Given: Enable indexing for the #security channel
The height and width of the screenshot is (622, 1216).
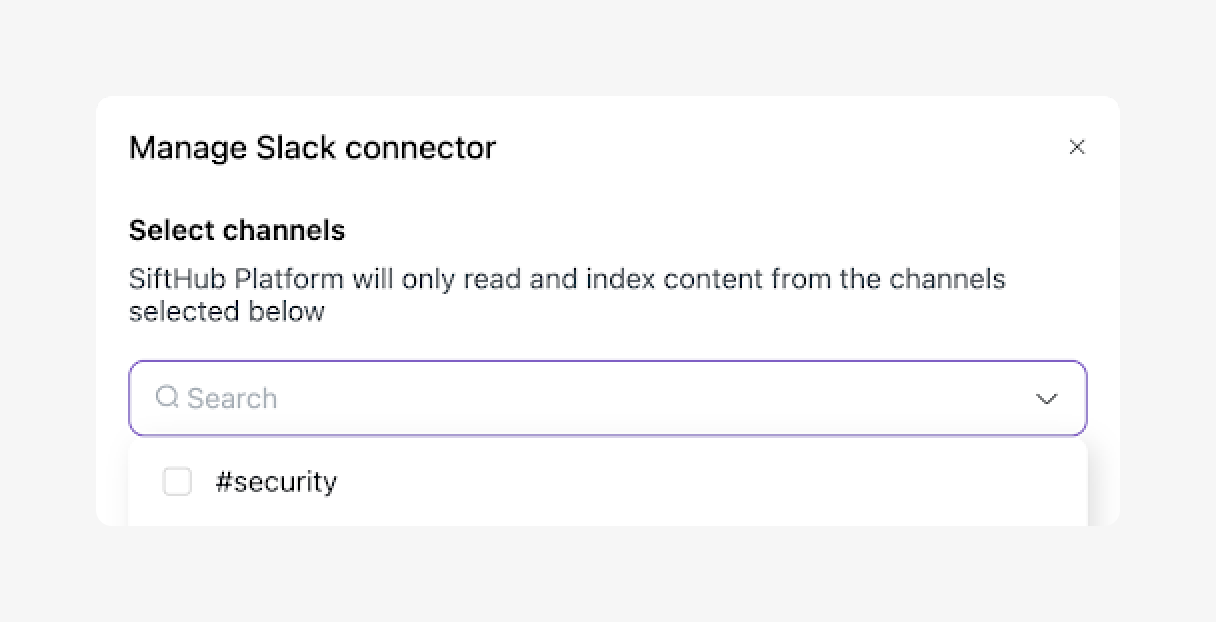Looking at the screenshot, I should coord(177,482).
